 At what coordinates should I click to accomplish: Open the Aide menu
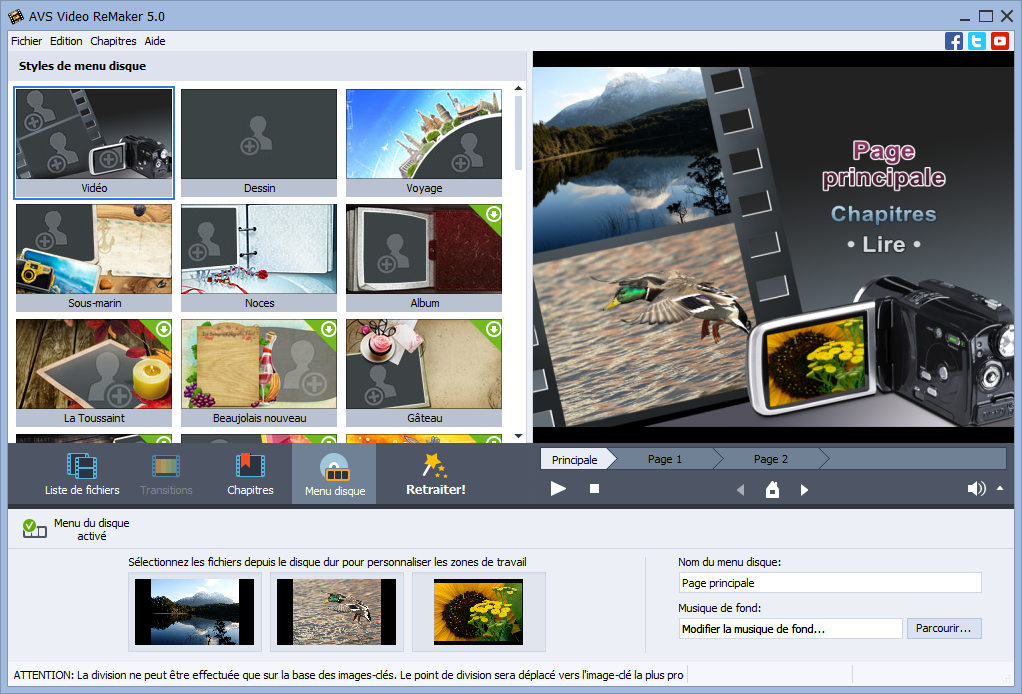coord(154,41)
